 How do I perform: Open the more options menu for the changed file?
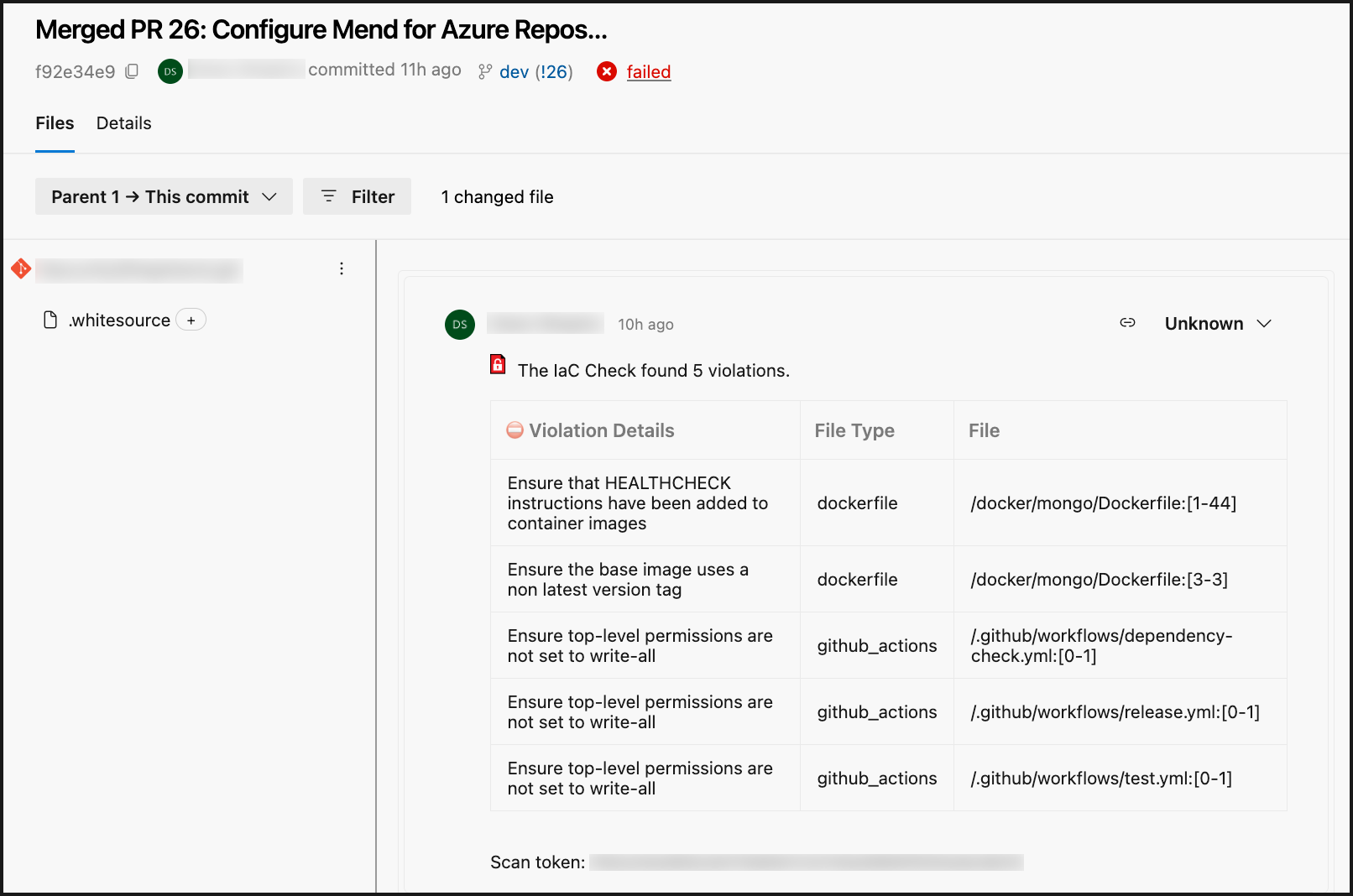(341, 268)
